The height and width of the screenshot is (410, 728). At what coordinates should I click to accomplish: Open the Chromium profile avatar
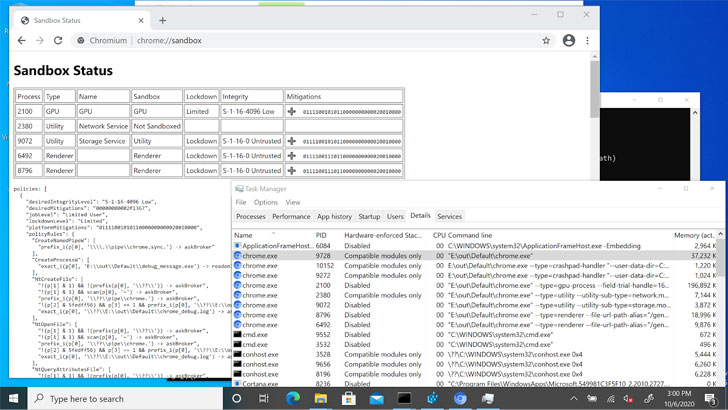coord(569,41)
